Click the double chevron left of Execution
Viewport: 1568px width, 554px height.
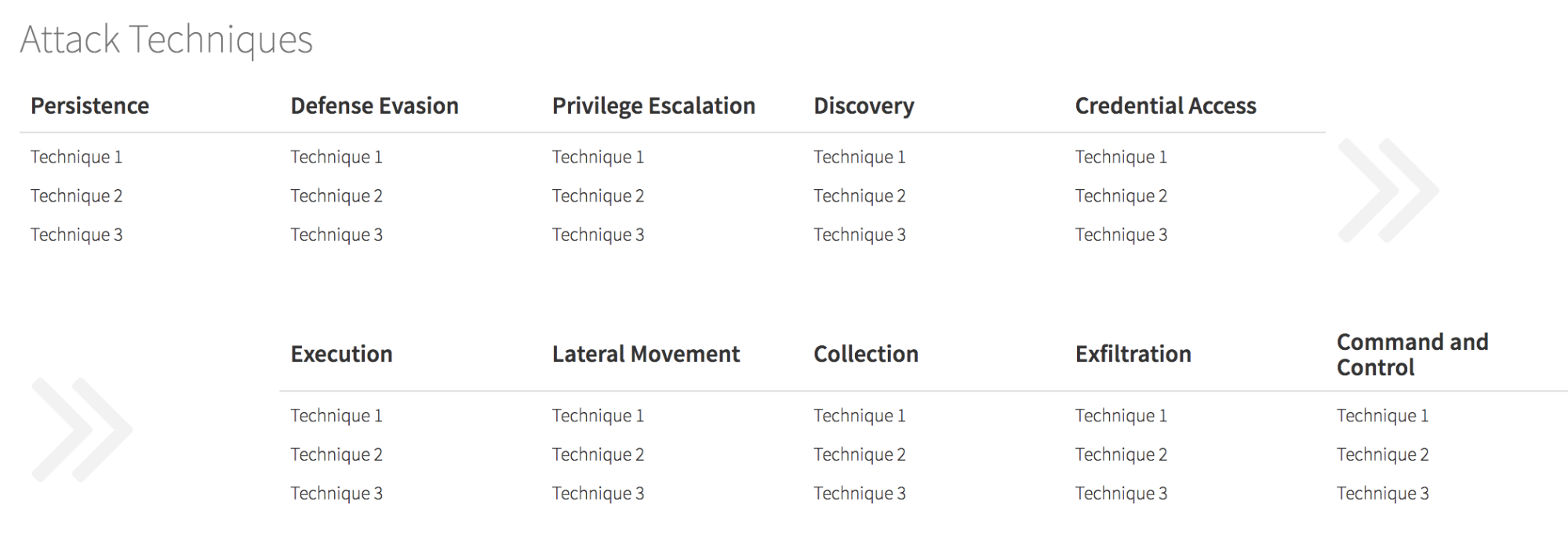pyautogui.click(x=82, y=429)
